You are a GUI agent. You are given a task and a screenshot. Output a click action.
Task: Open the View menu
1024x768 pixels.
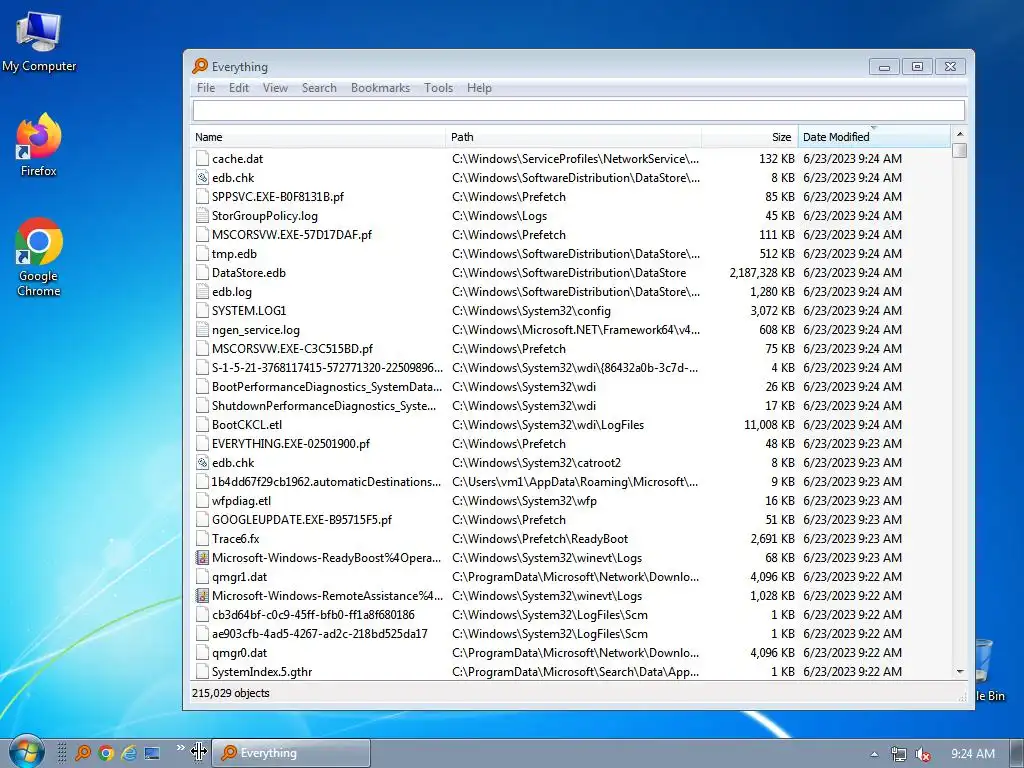point(275,88)
